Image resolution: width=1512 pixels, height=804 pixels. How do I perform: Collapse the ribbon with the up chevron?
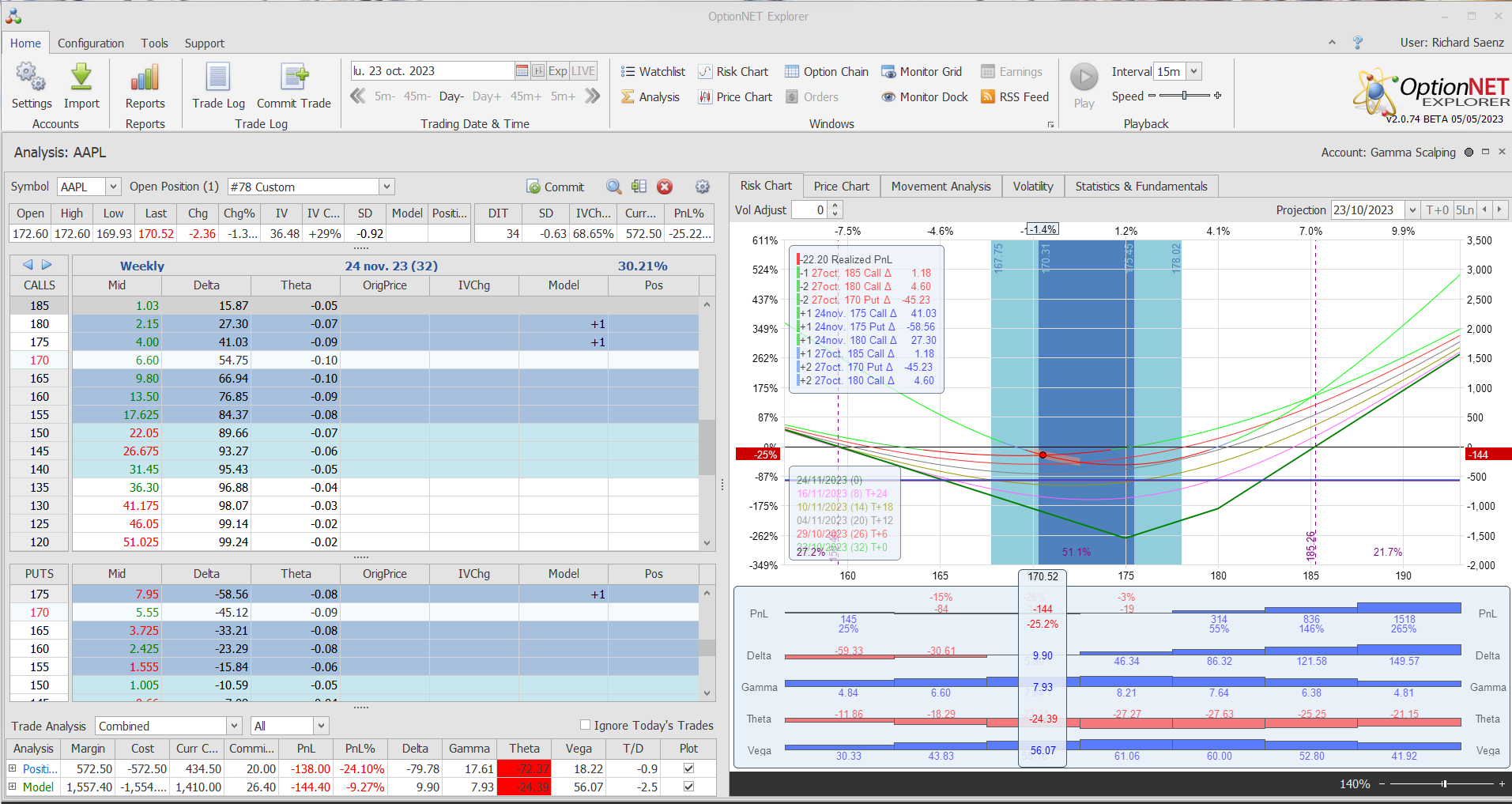(x=1332, y=43)
